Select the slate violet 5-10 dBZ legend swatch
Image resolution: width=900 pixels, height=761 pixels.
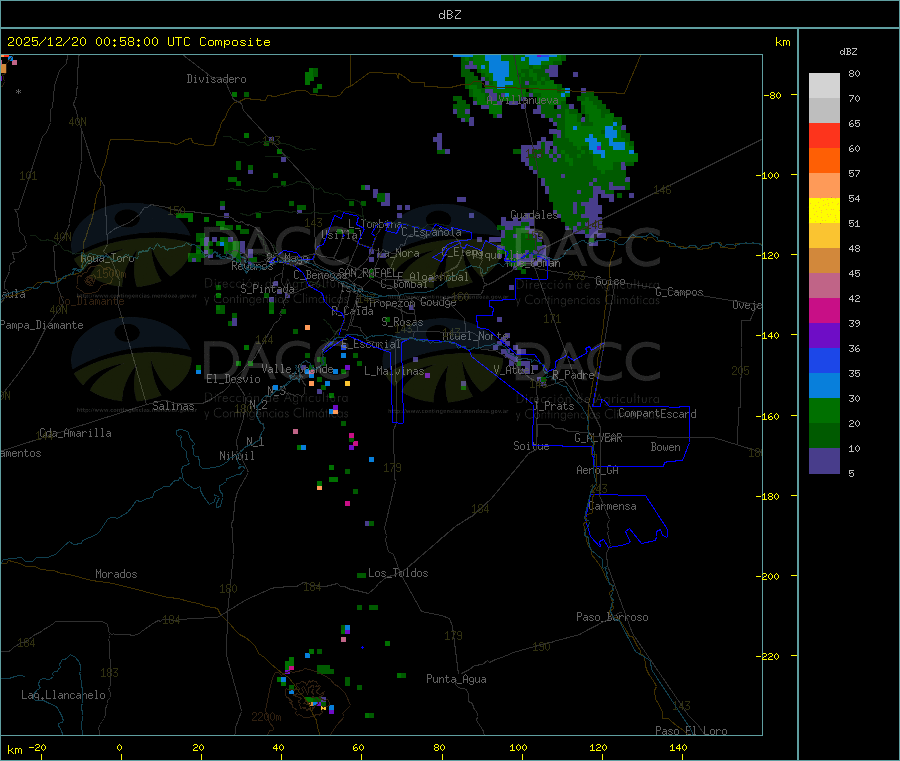point(824,461)
